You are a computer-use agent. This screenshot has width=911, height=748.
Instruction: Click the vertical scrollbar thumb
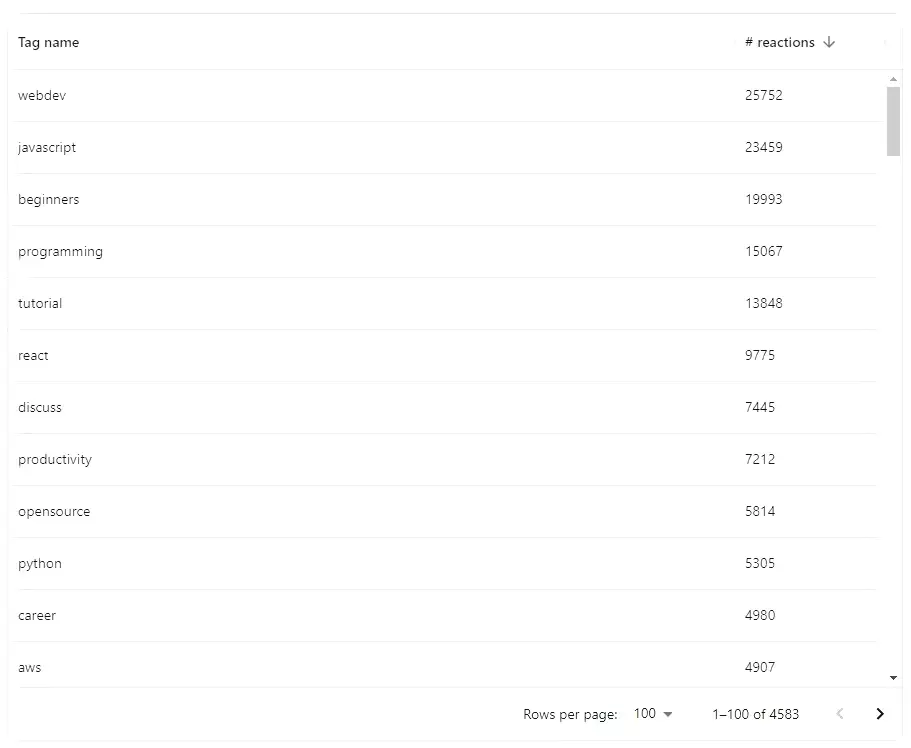(x=893, y=120)
